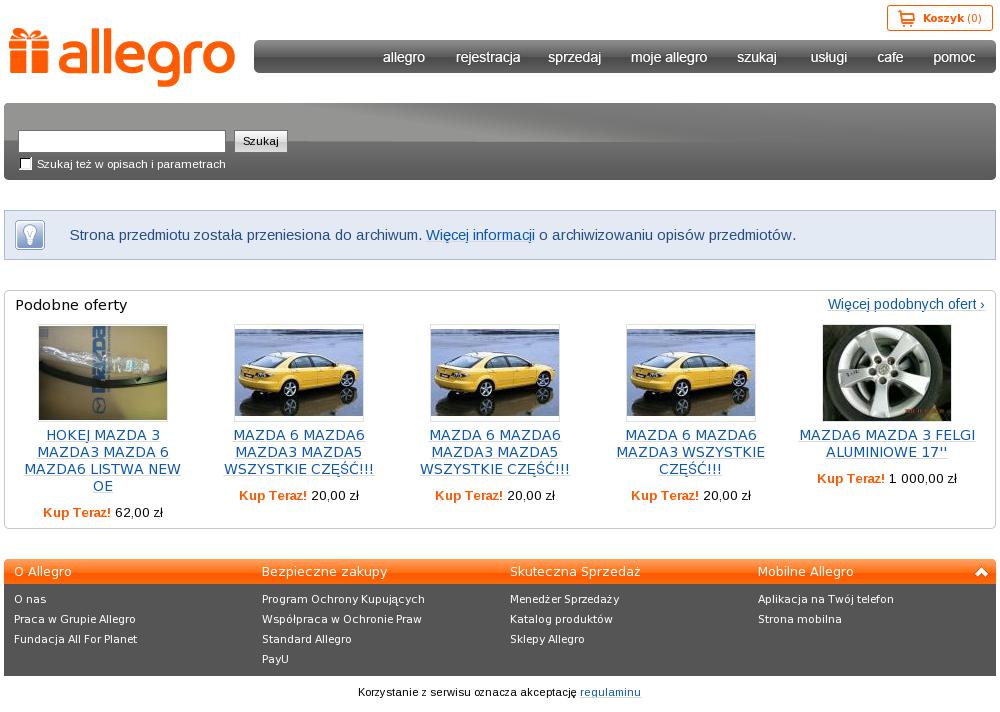Click the Mobilne Allegro footer heading

tap(805, 572)
